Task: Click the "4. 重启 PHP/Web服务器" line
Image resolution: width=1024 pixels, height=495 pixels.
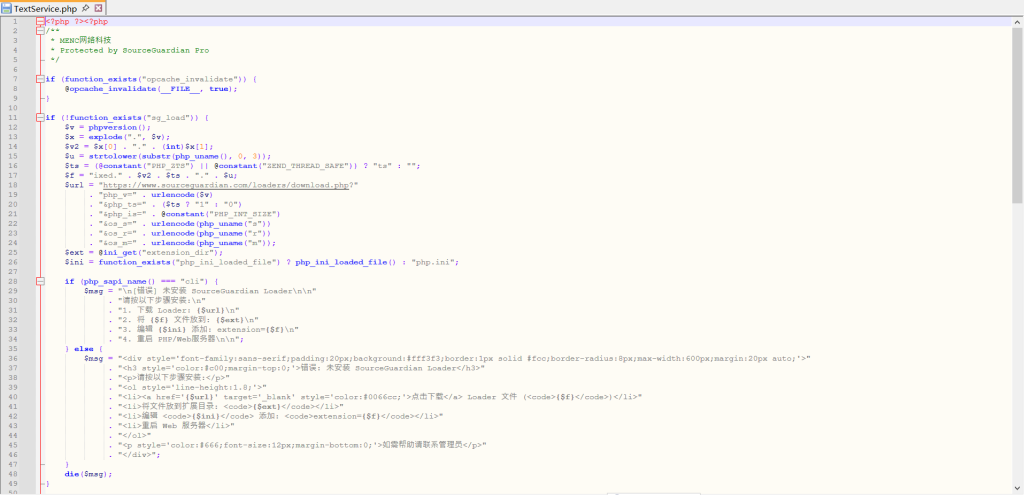Action: [176, 339]
